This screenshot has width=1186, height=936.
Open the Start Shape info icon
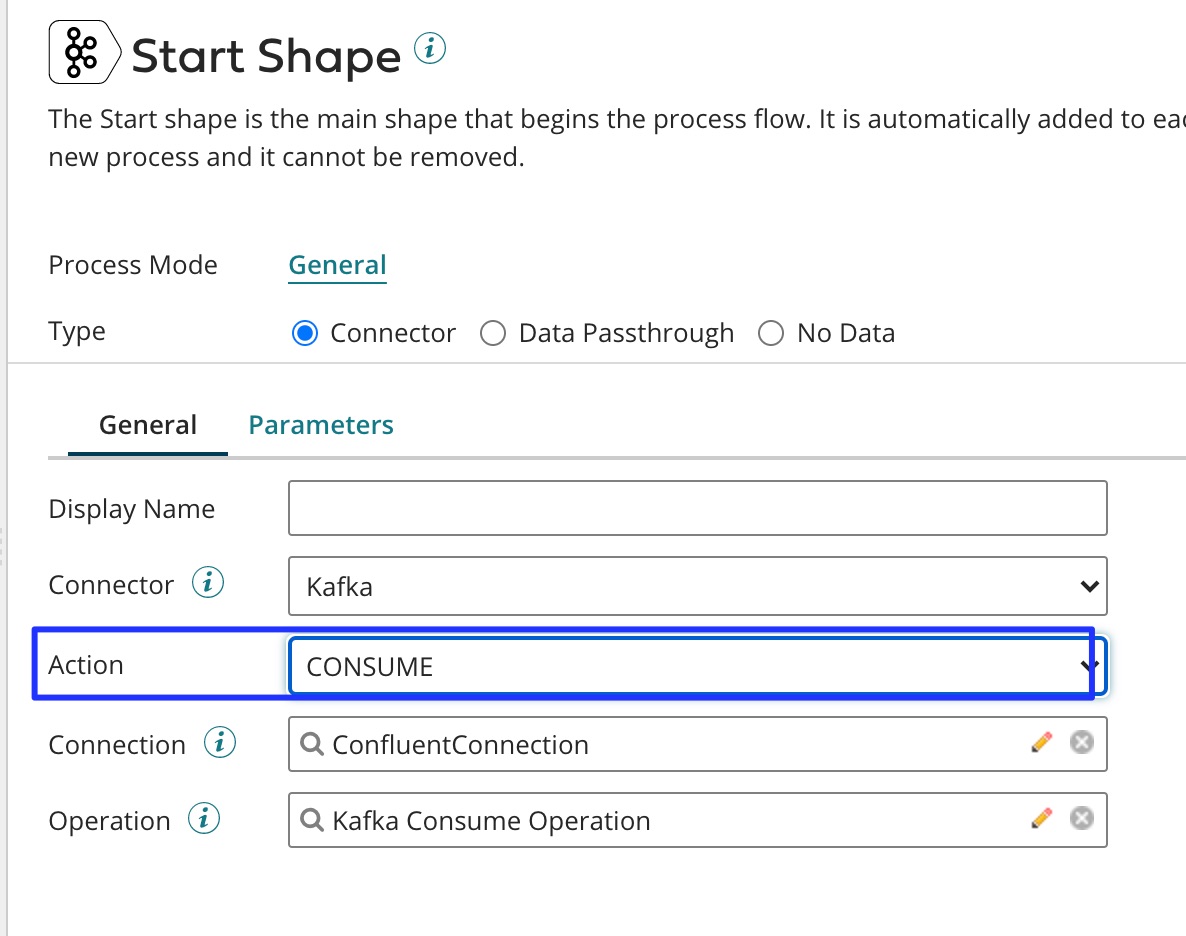click(x=429, y=48)
